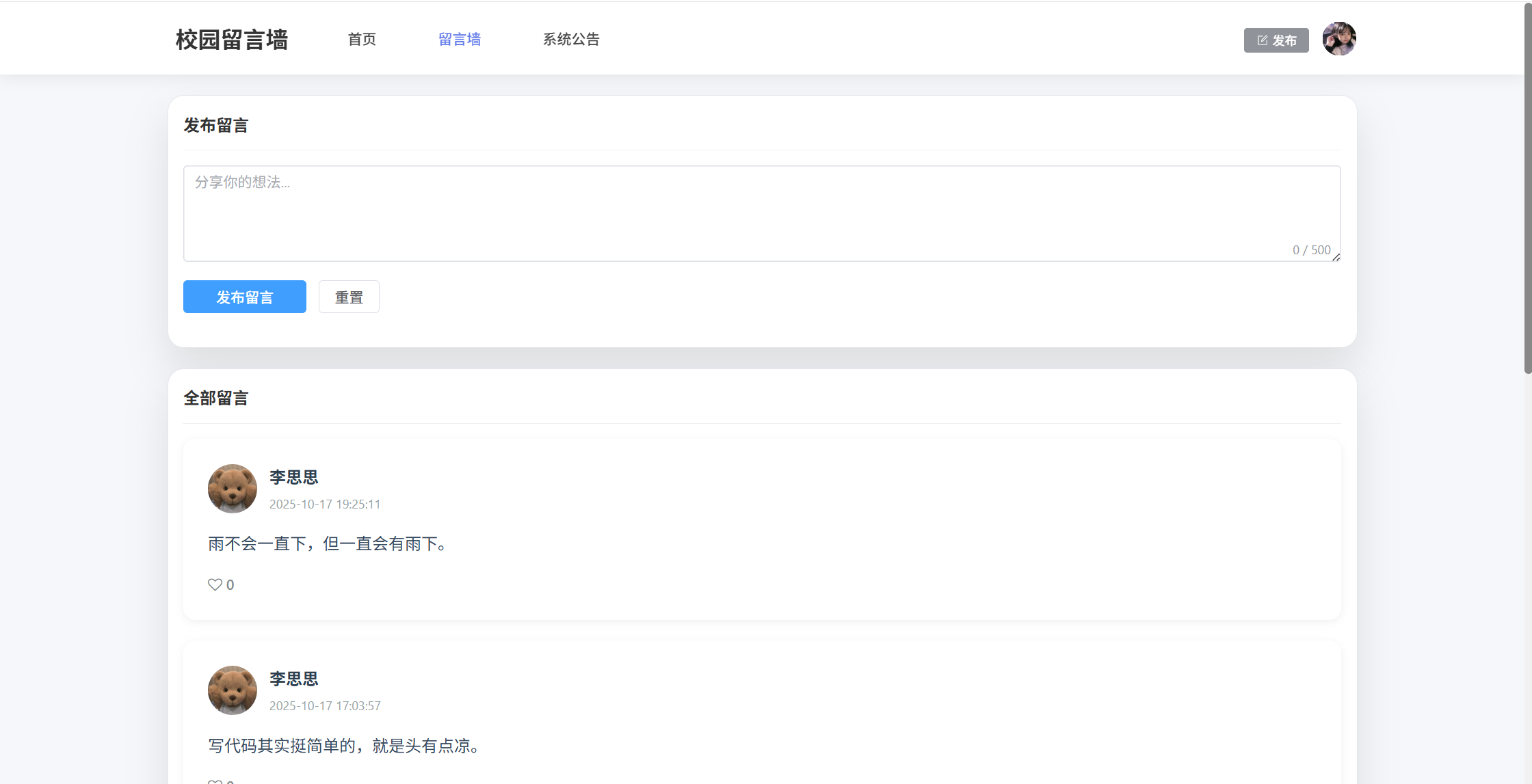Click the 校园留言墙 site logo title

point(232,40)
